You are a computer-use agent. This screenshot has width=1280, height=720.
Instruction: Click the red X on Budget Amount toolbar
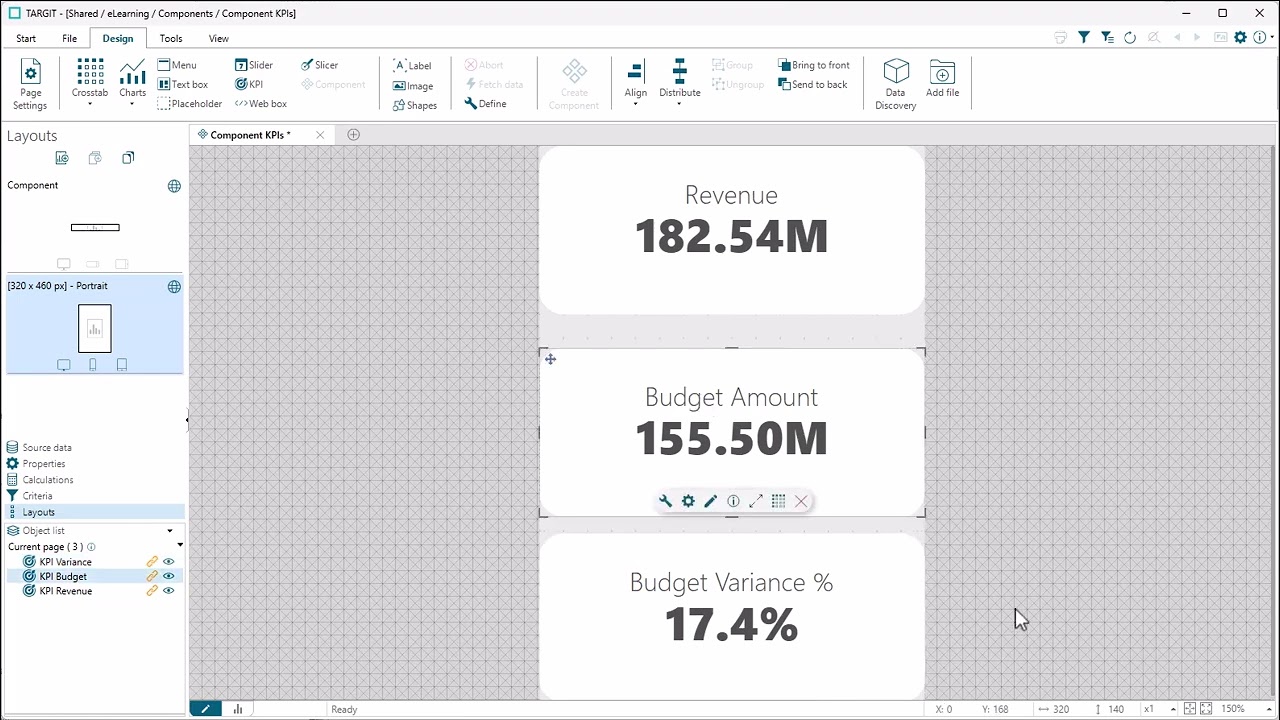click(801, 501)
